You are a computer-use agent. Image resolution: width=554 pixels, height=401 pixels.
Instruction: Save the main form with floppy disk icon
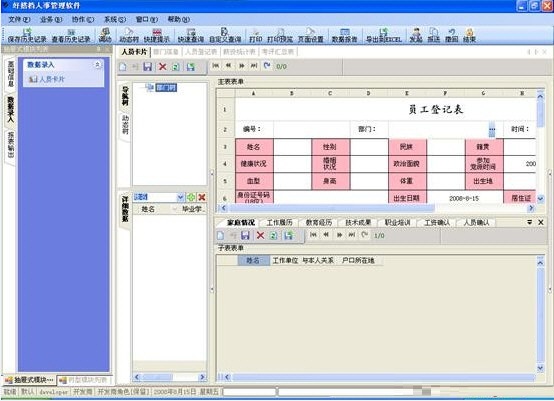147,66
